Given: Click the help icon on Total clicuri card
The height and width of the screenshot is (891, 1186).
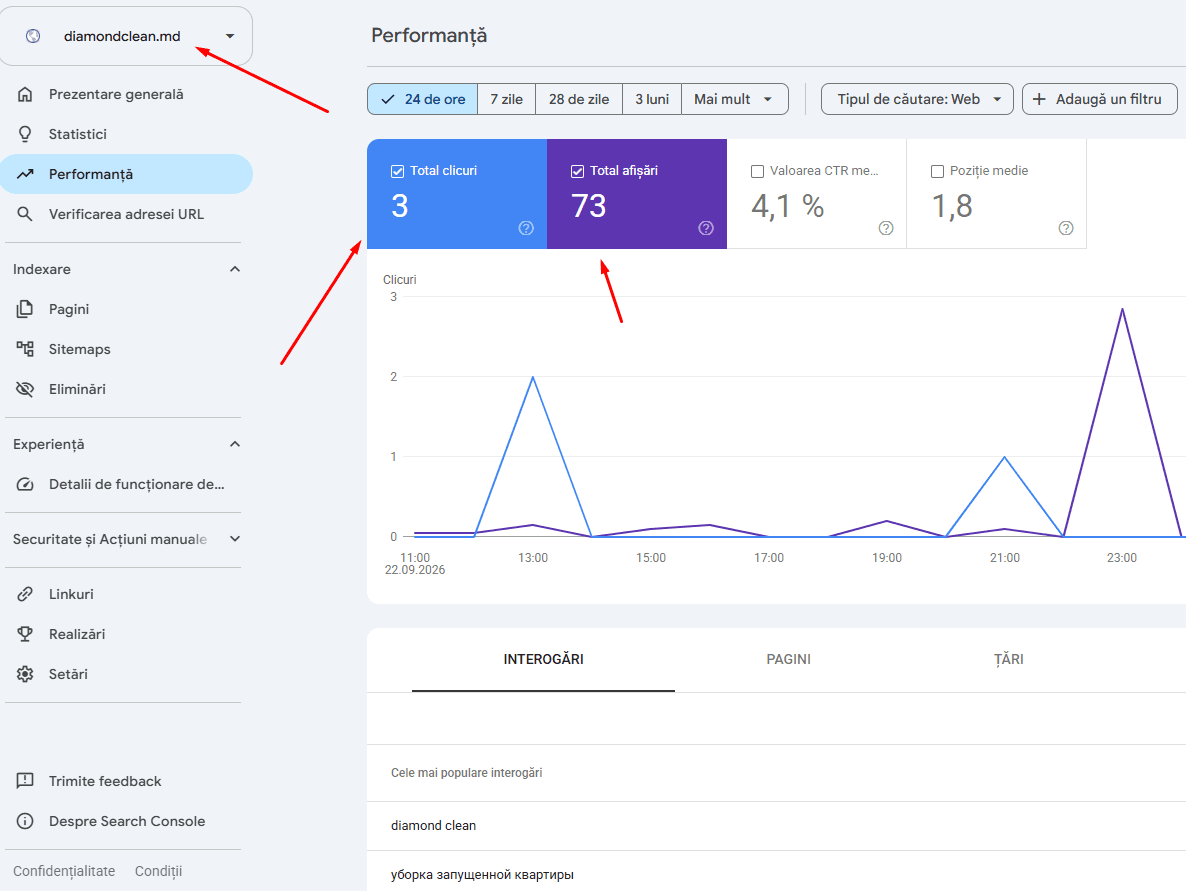Looking at the screenshot, I should click(x=526, y=228).
